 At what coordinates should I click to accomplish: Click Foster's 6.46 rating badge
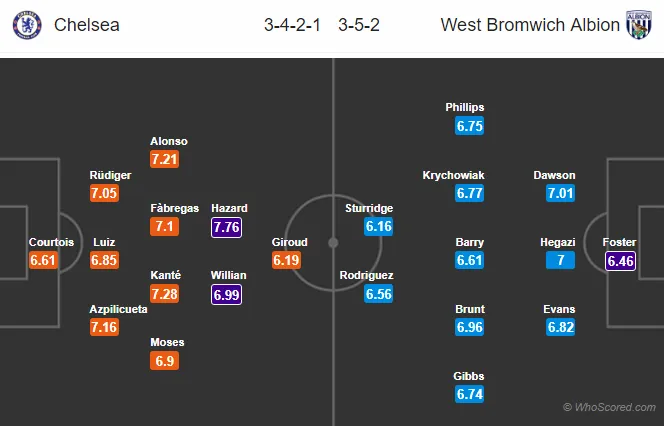tap(620, 260)
